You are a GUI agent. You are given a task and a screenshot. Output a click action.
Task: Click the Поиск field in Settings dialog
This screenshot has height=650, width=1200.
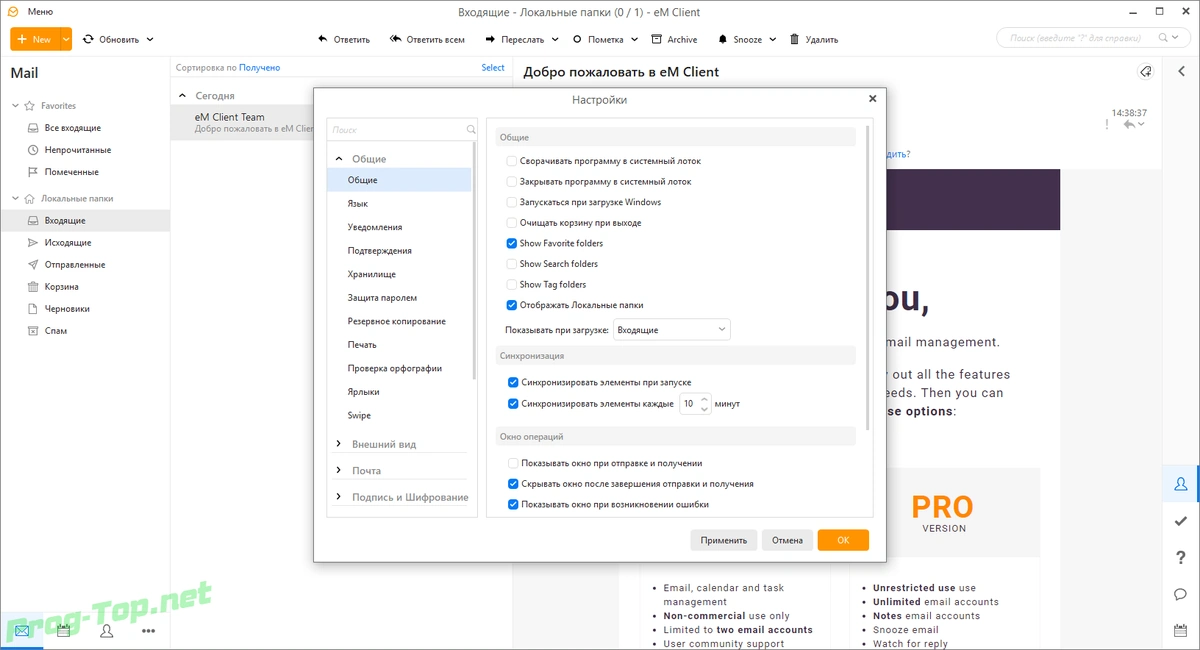tap(396, 130)
